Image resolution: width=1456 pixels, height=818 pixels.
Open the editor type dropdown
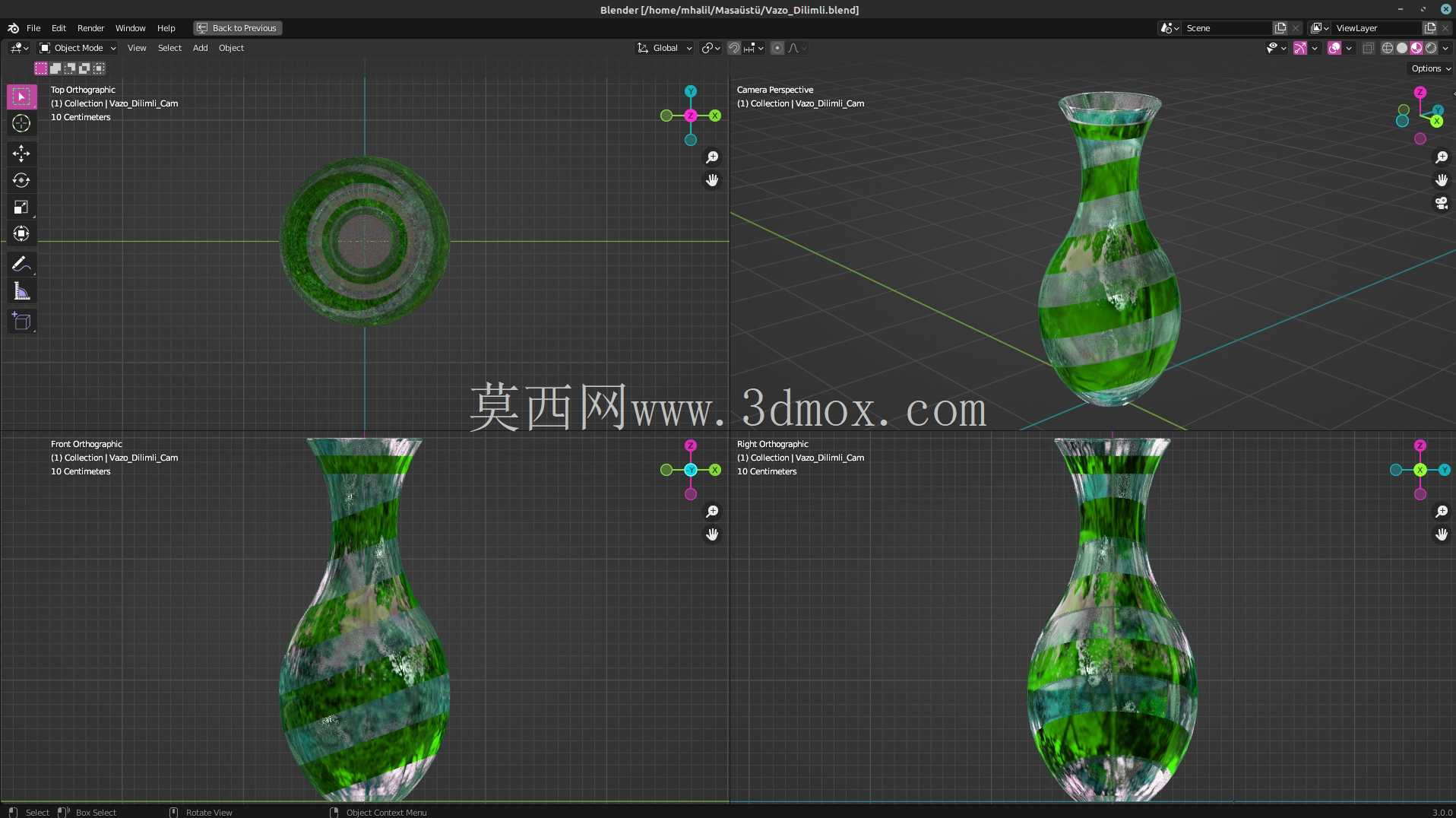click(x=19, y=48)
